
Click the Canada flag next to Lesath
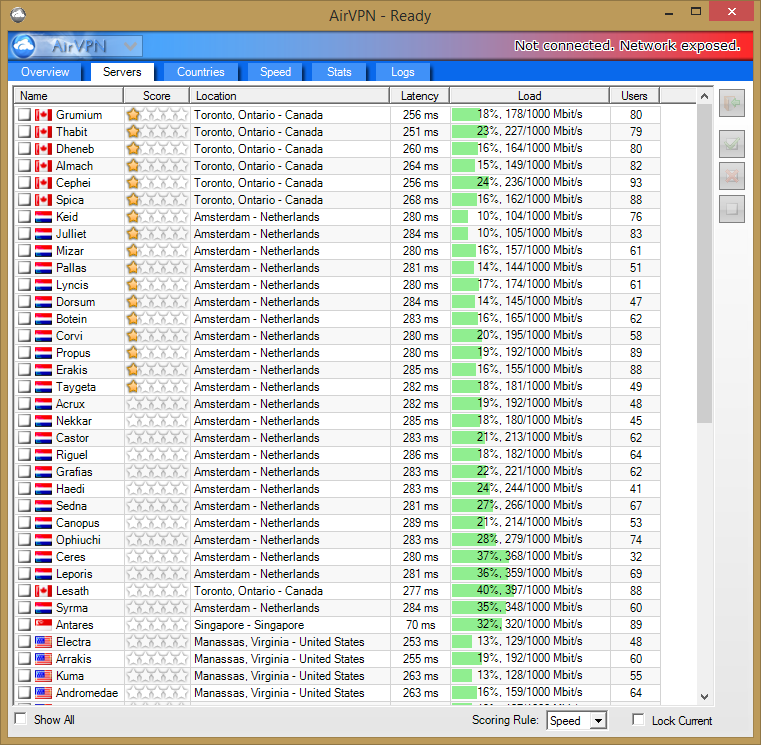(43, 591)
